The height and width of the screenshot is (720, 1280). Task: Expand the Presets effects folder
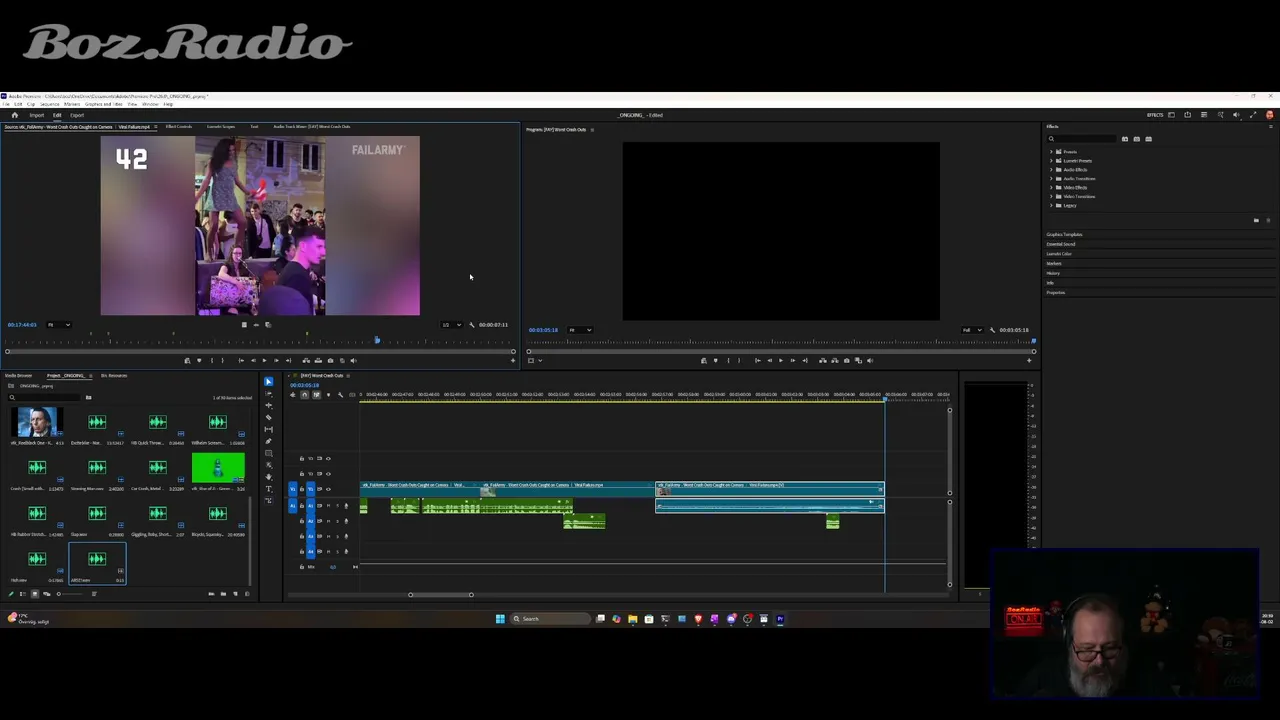coord(1052,152)
